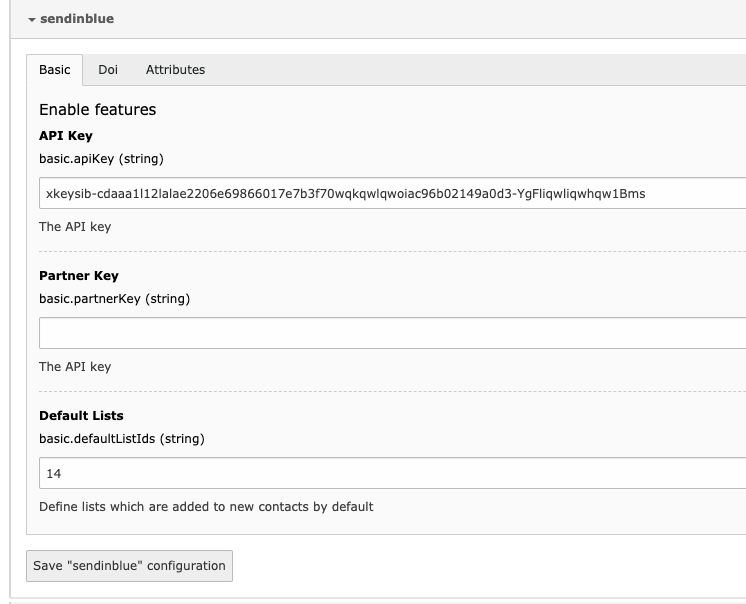This screenshot has height=604, width=746.
Task: Click the bold 'Default Lists' label
Action: click(81, 416)
